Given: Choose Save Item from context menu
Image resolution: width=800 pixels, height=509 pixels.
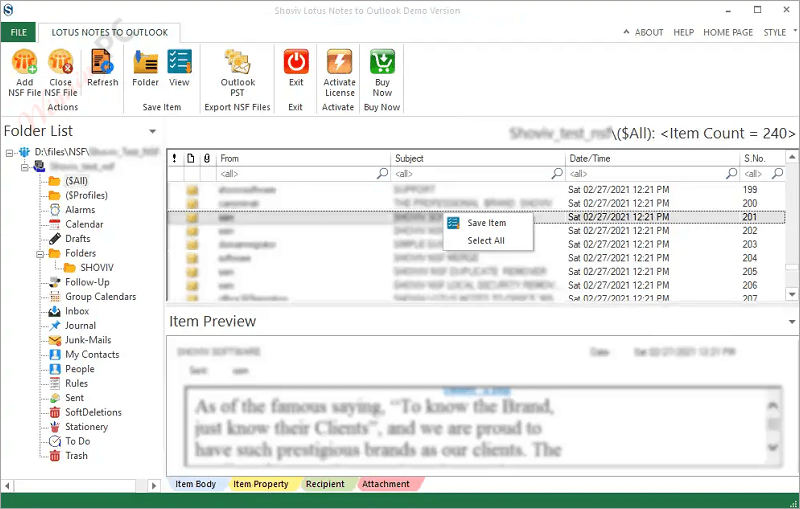Looking at the screenshot, I should [x=488, y=223].
